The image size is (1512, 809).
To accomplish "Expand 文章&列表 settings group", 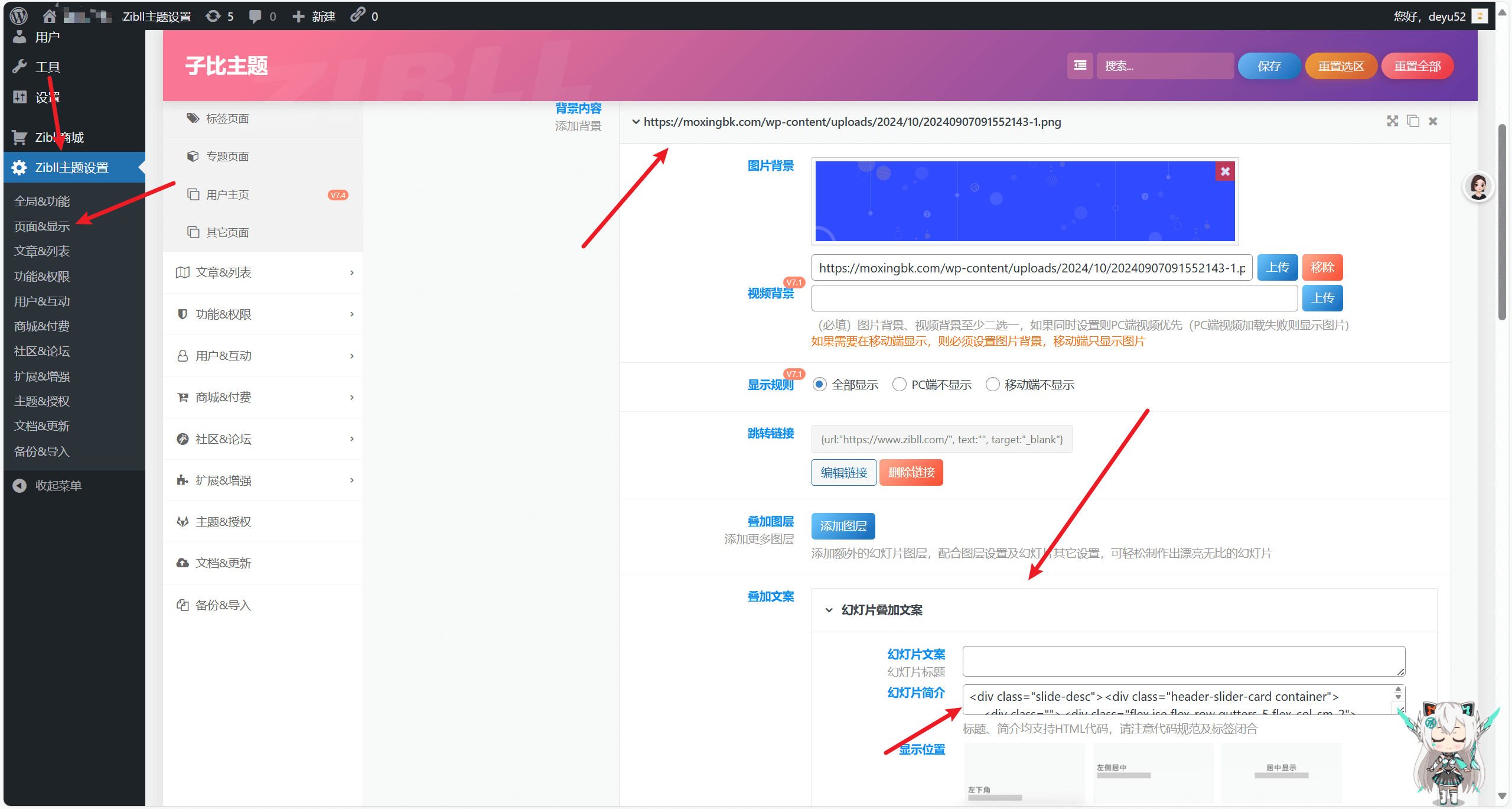I will coord(263,272).
